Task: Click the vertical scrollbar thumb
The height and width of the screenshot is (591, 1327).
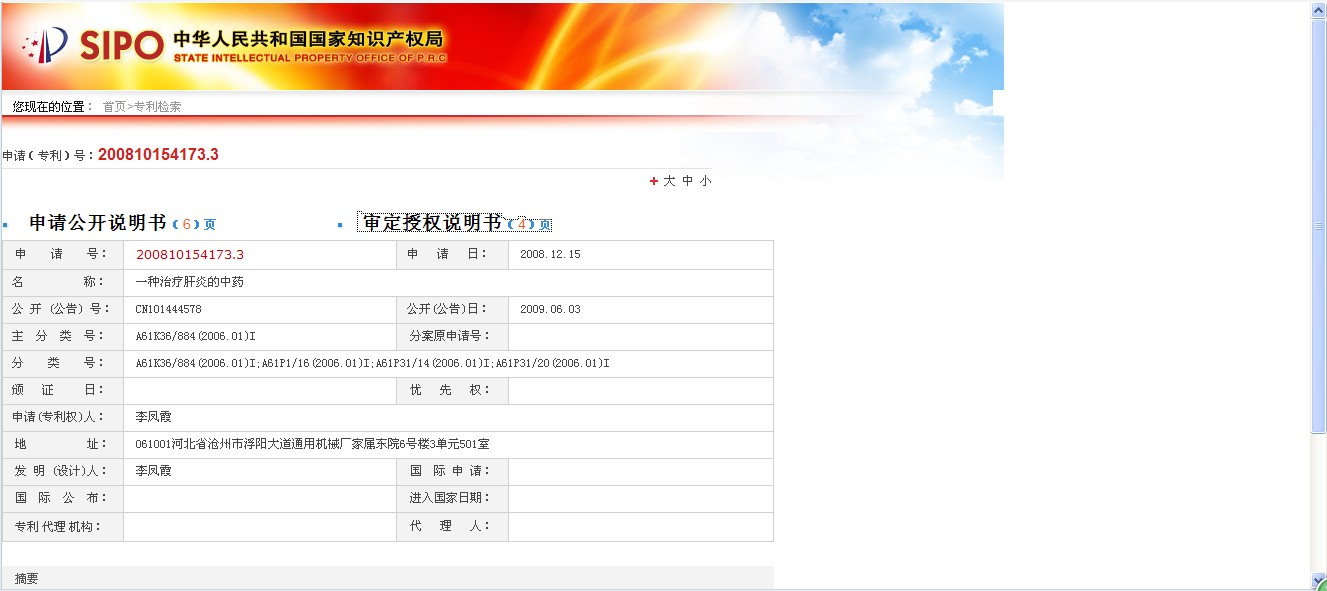Action: pos(1319,225)
